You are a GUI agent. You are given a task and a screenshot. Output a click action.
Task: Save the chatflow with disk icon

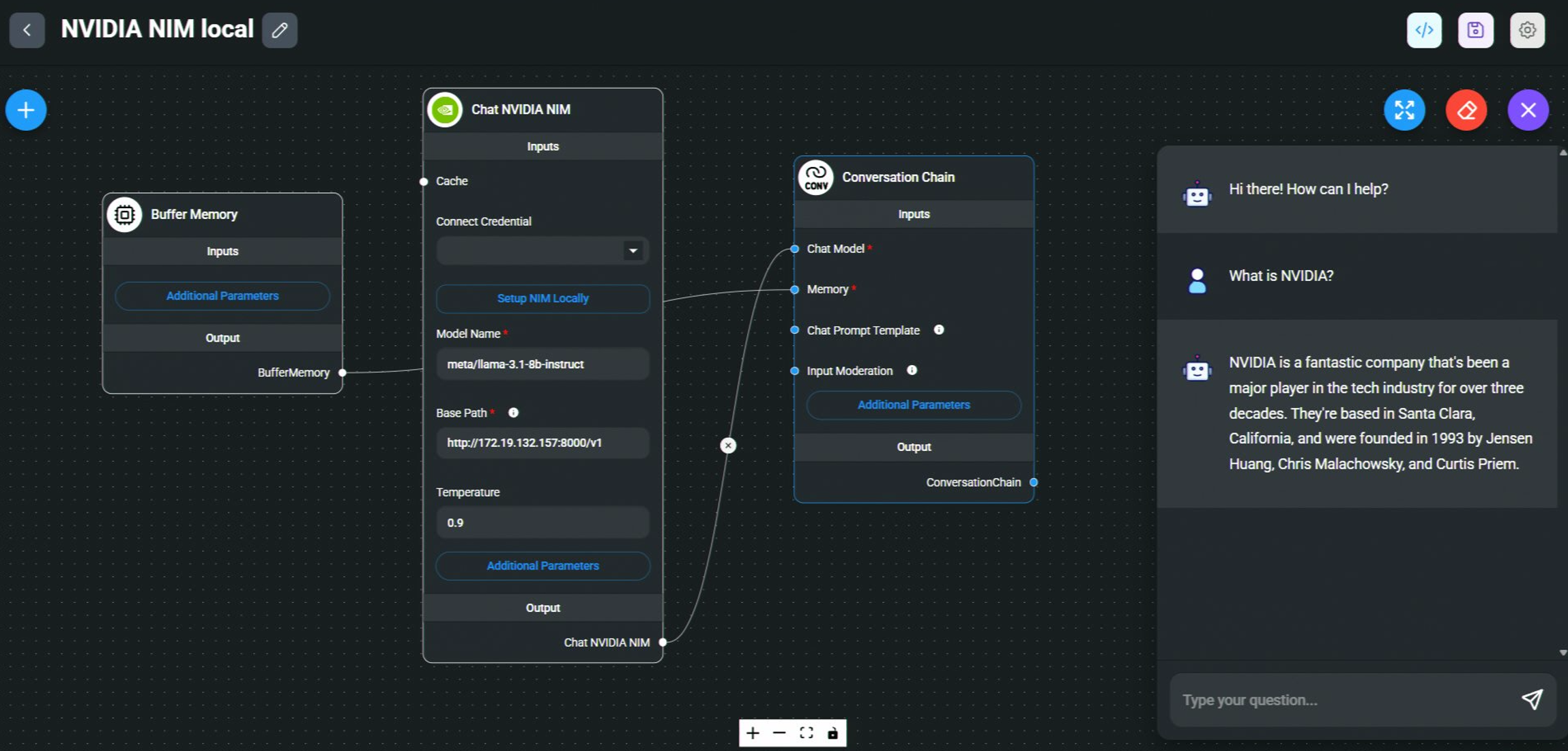pos(1475,30)
